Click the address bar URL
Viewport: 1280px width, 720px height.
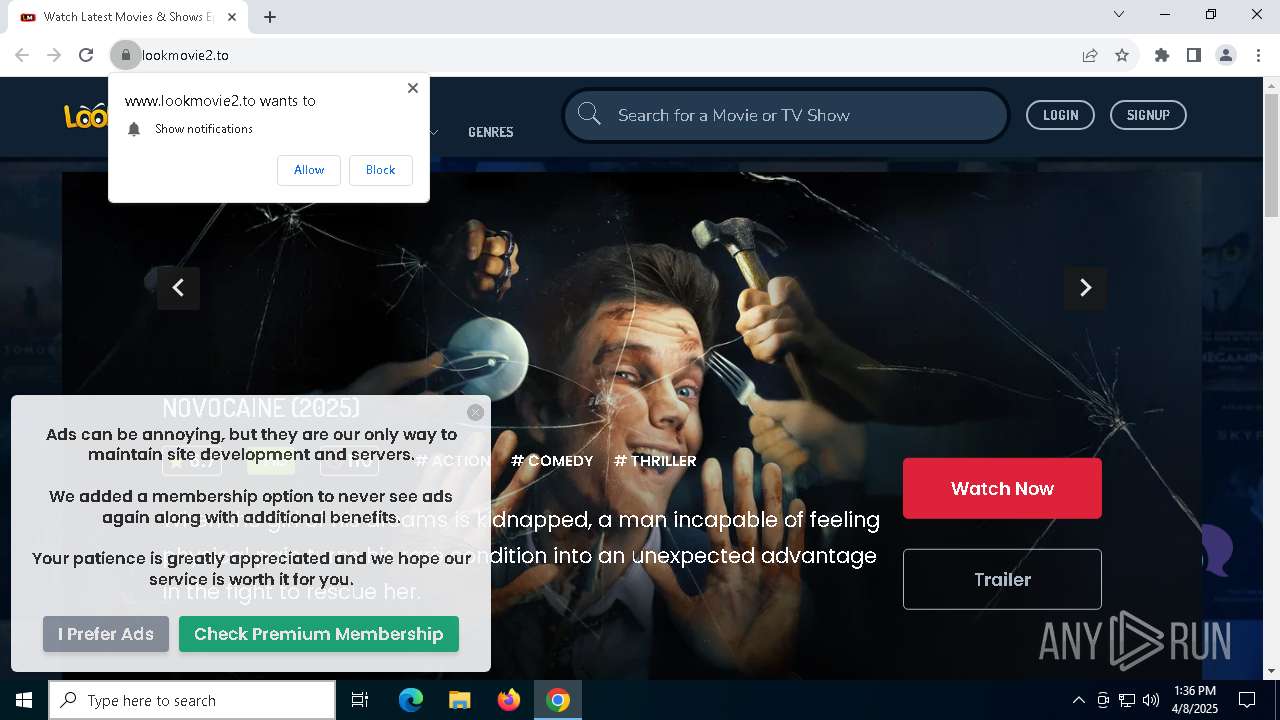pos(185,55)
